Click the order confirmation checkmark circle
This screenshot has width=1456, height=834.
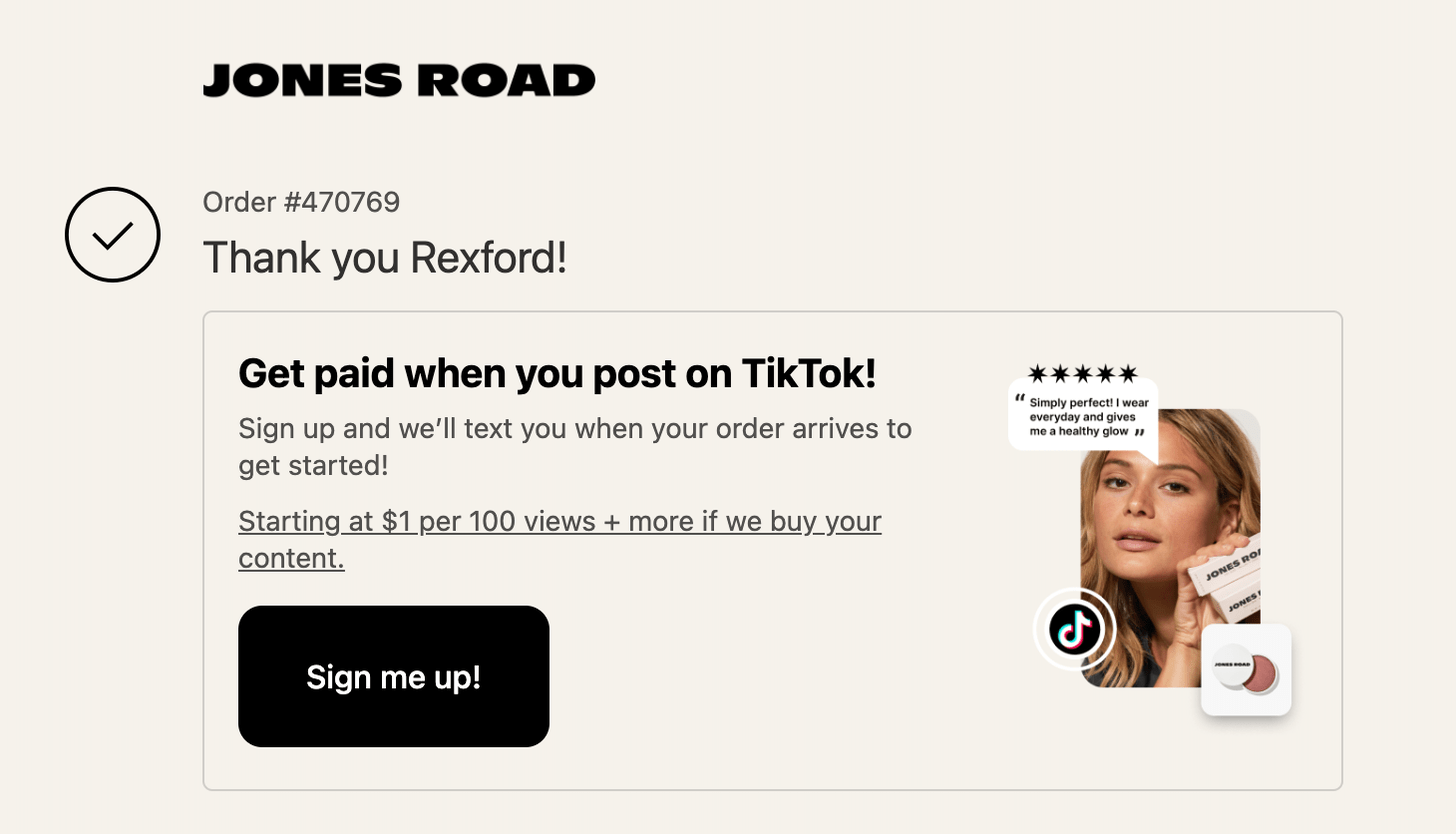pos(113,235)
